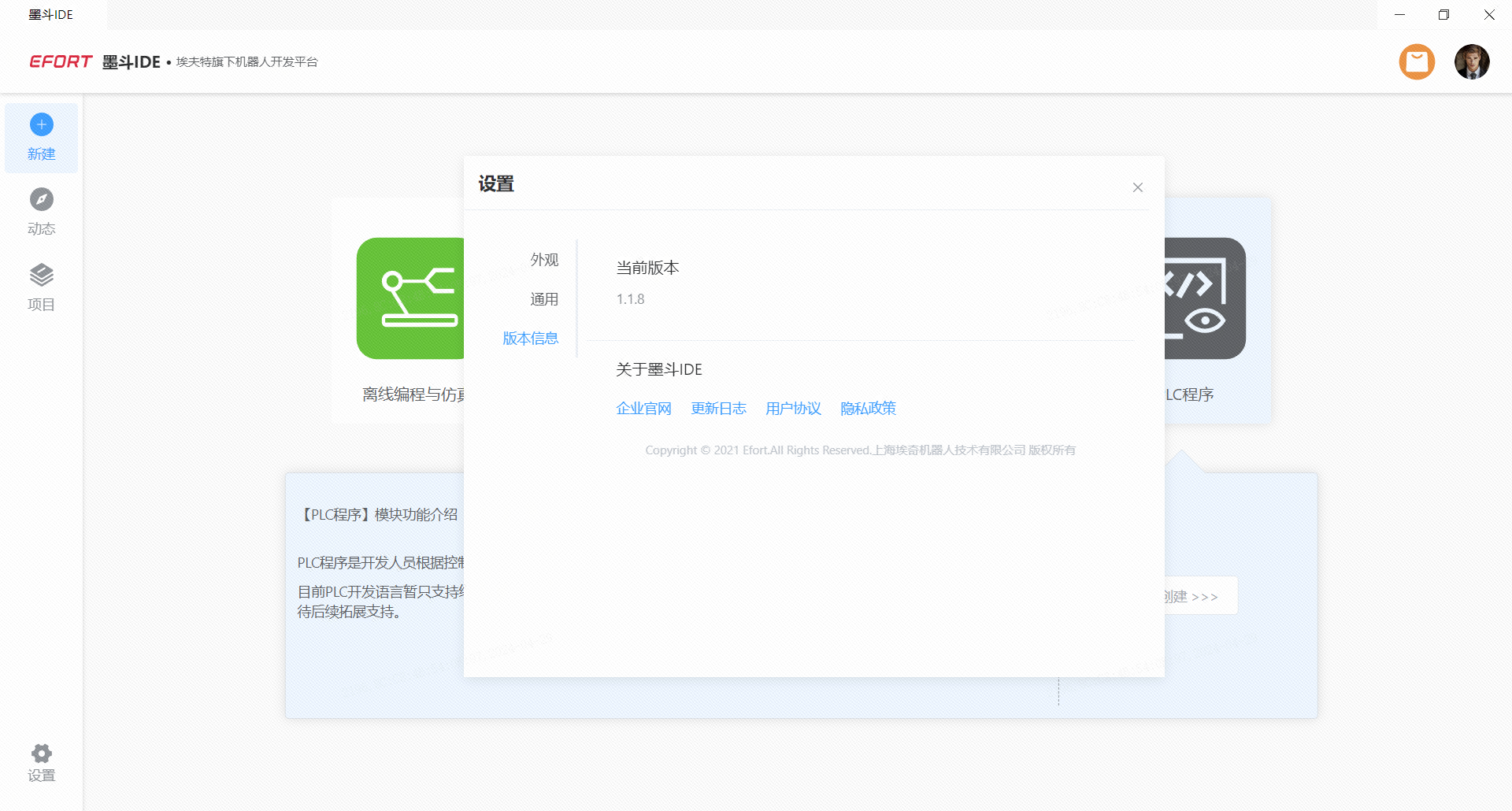The width and height of the screenshot is (1512, 811).
Task: Open the 隐私政策 link
Action: (x=868, y=409)
